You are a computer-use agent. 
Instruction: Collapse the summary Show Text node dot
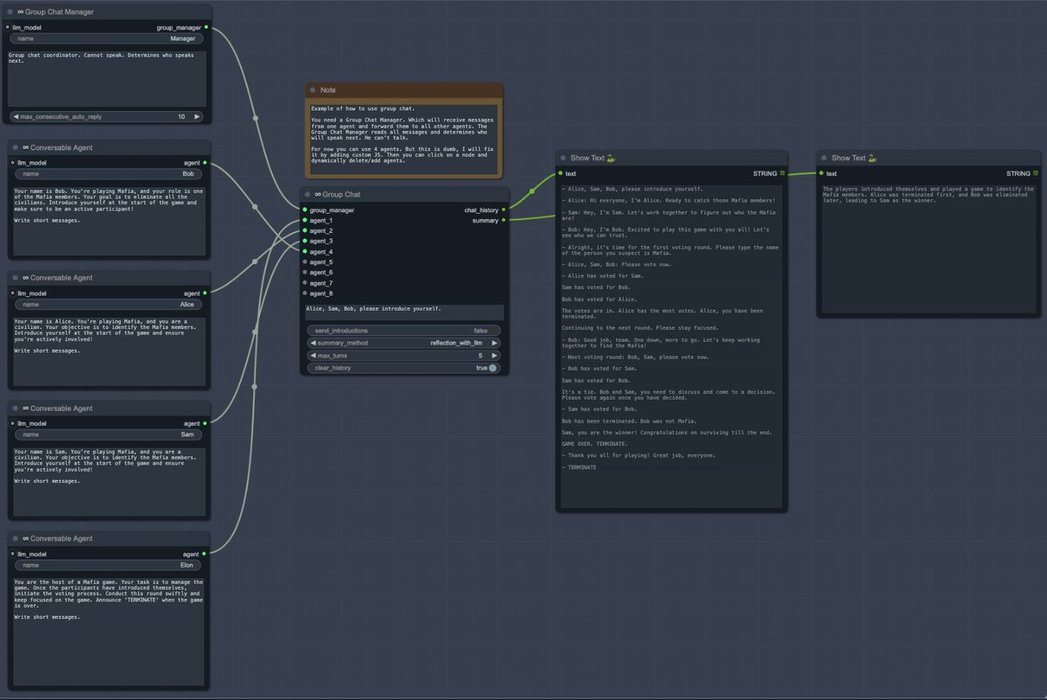[x=824, y=158]
